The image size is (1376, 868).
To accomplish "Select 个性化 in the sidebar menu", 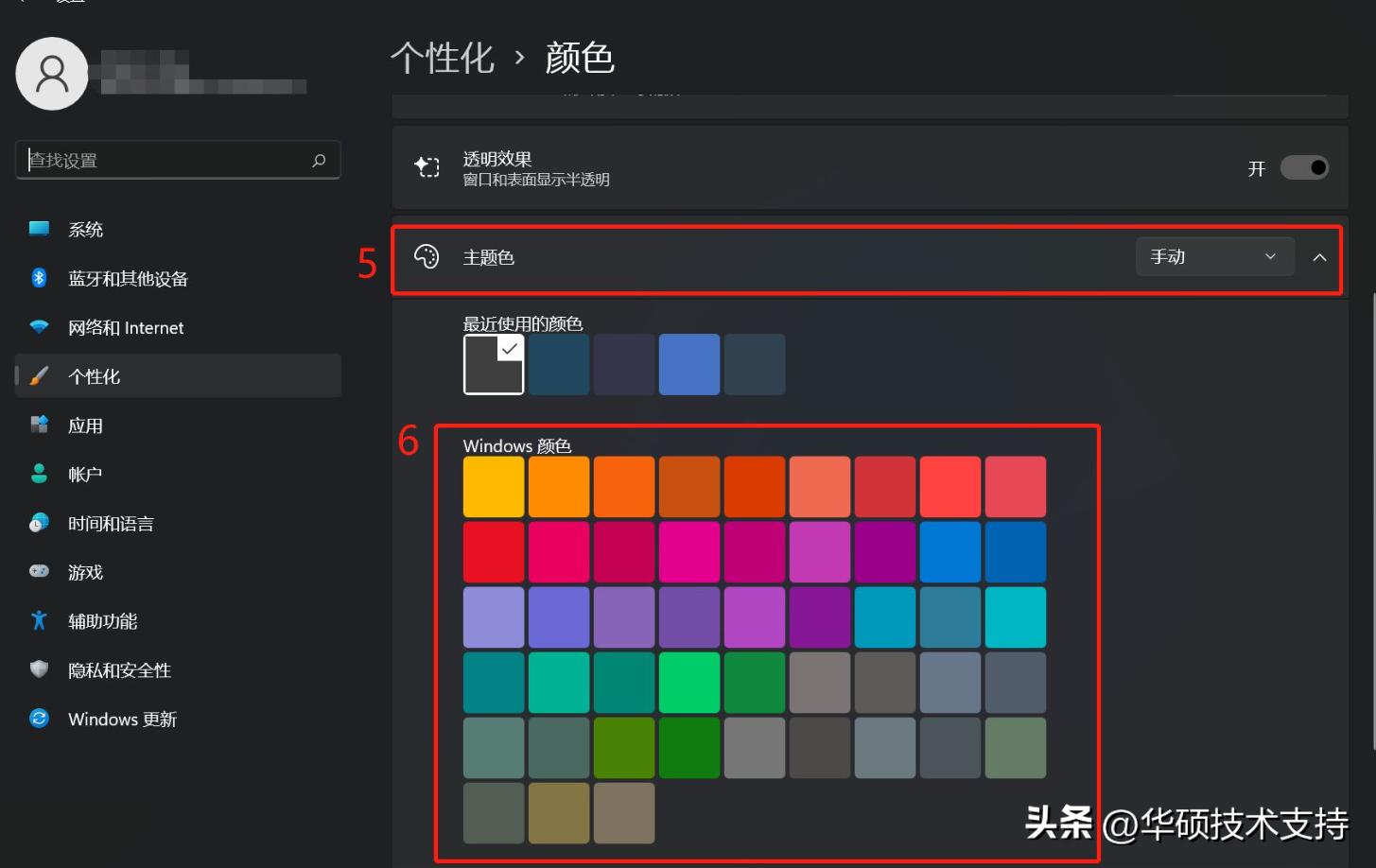I will (x=98, y=375).
